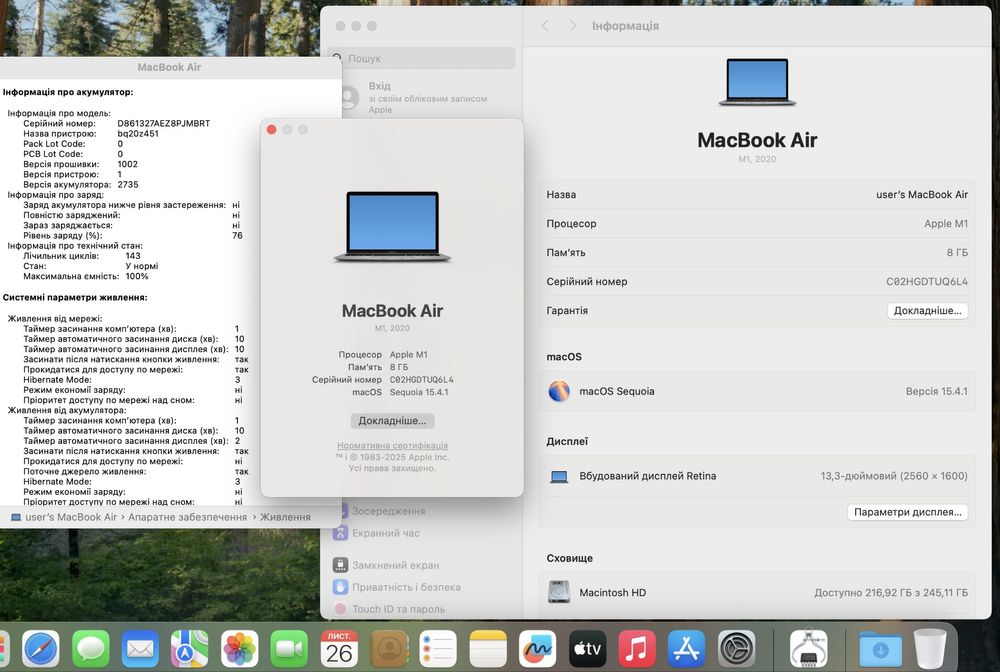Go forward with the right chevron in Інформація
1000x672 pixels.
click(572, 26)
